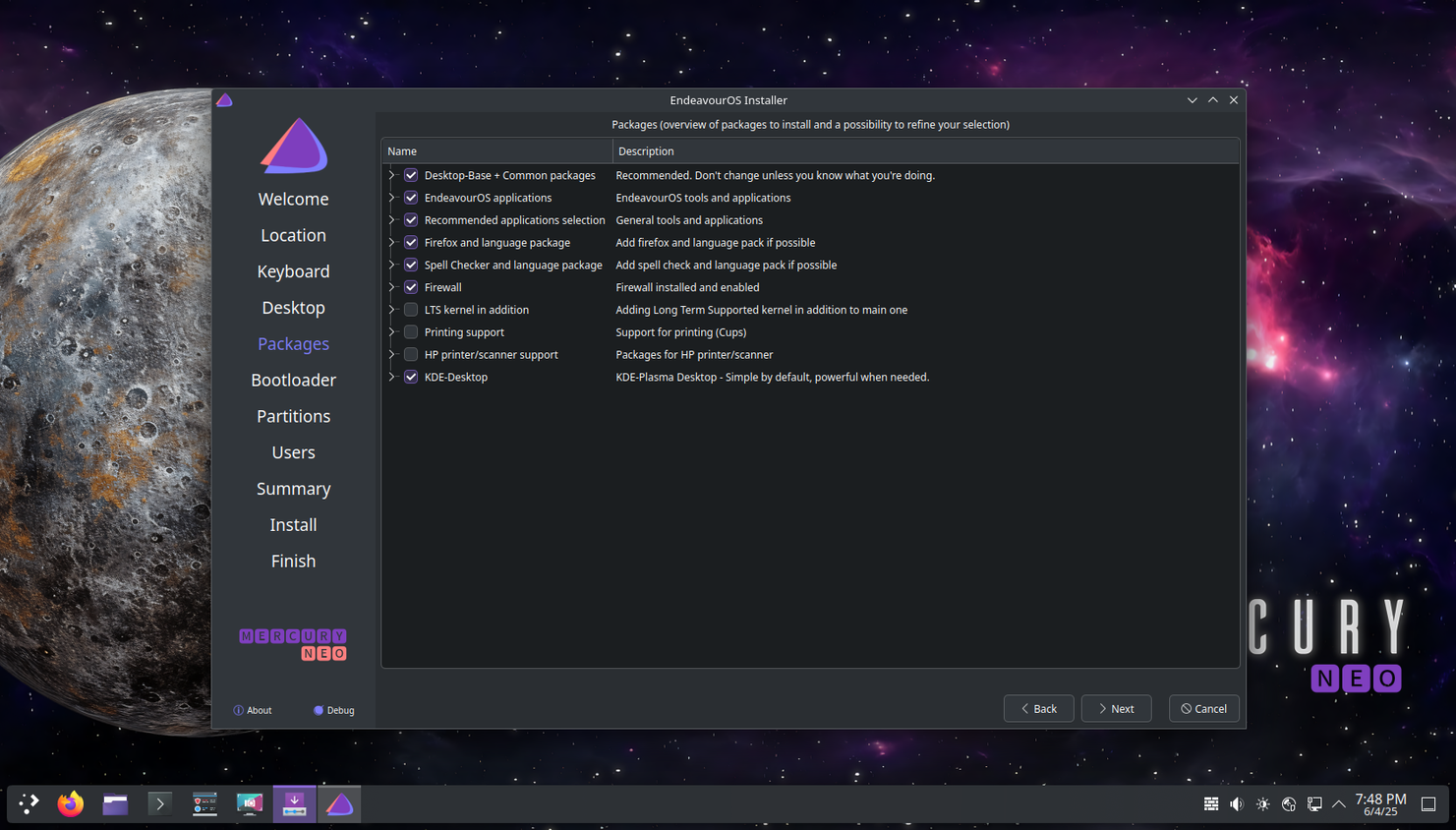
Task: Select the Summary step in the sidebar
Action: 293,489
